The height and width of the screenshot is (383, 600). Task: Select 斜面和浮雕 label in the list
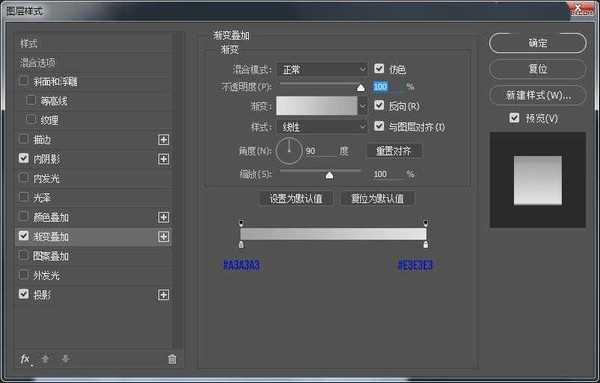(55, 82)
